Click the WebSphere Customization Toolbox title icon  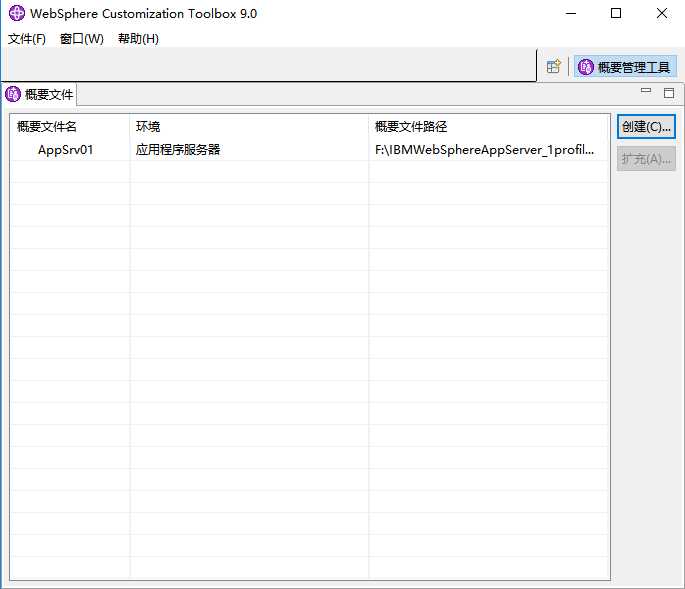(17, 13)
